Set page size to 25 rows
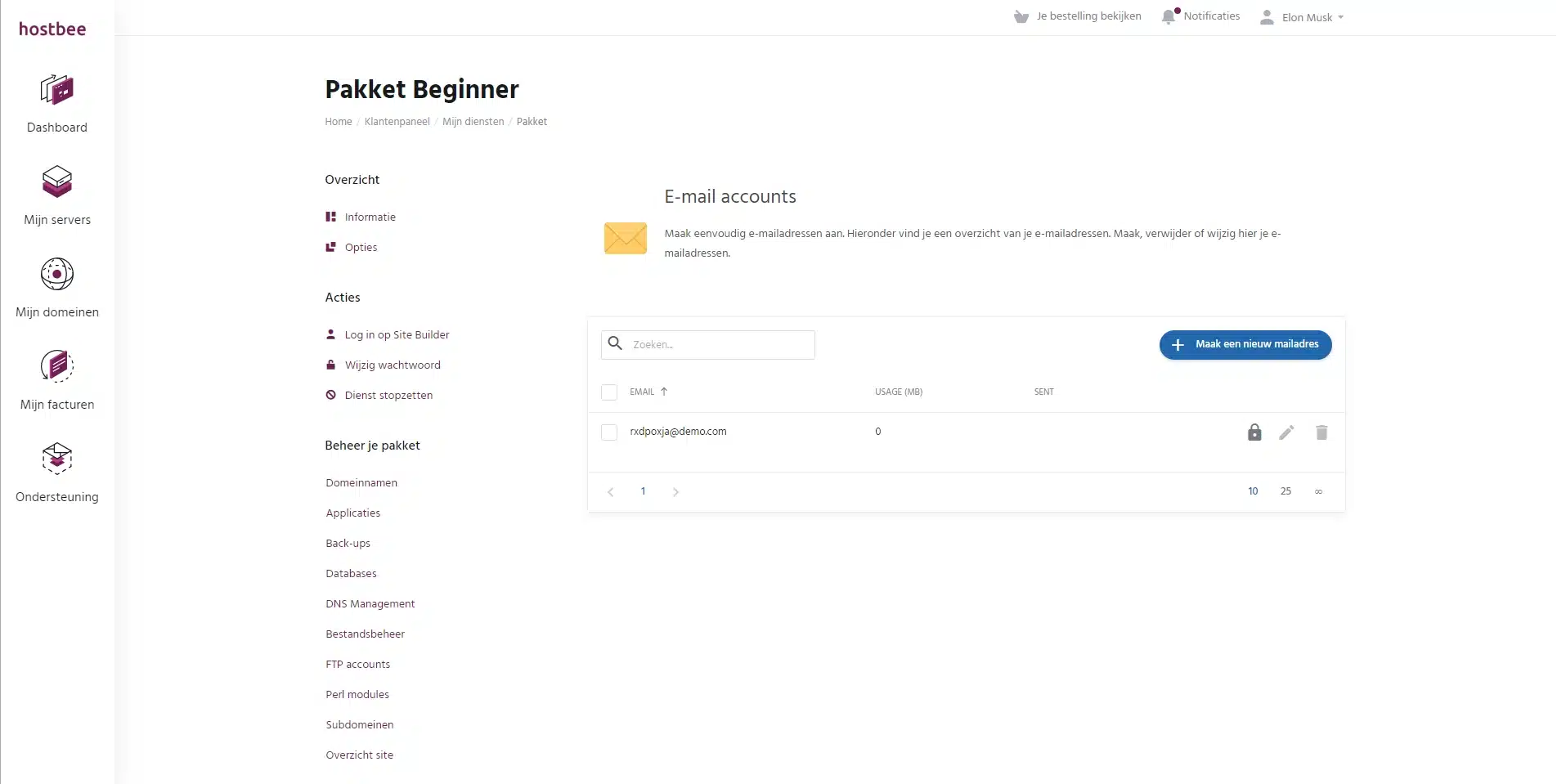The height and width of the screenshot is (784, 1557). 1286,491
